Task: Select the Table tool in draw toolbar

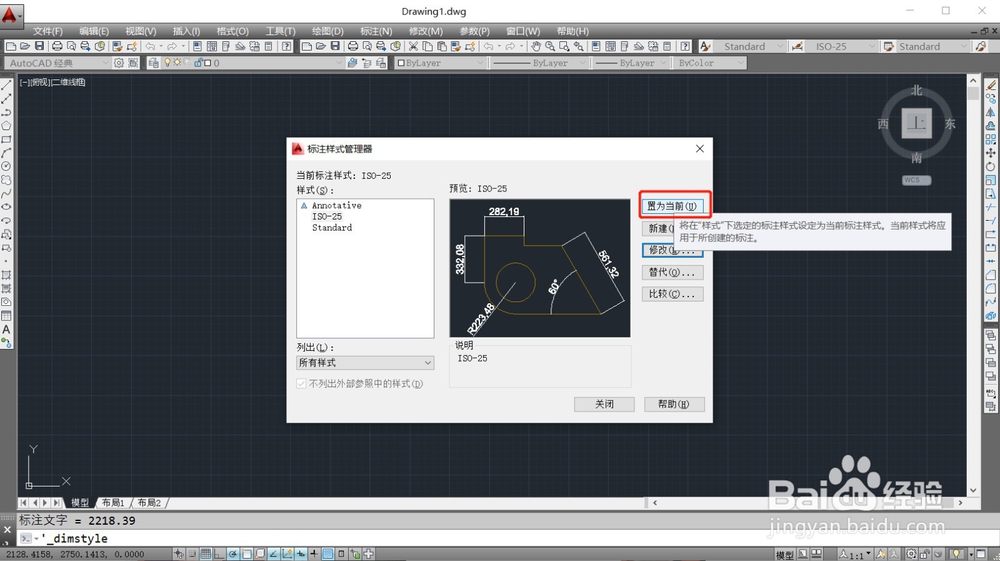Action: coord(6,316)
